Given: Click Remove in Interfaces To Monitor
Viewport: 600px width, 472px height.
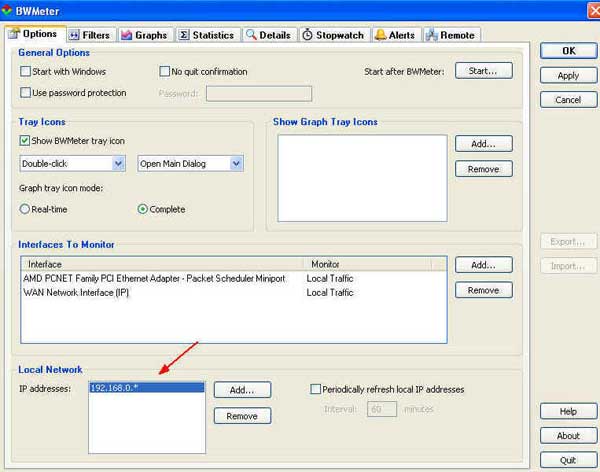Looking at the screenshot, I should click(x=484, y=290).
